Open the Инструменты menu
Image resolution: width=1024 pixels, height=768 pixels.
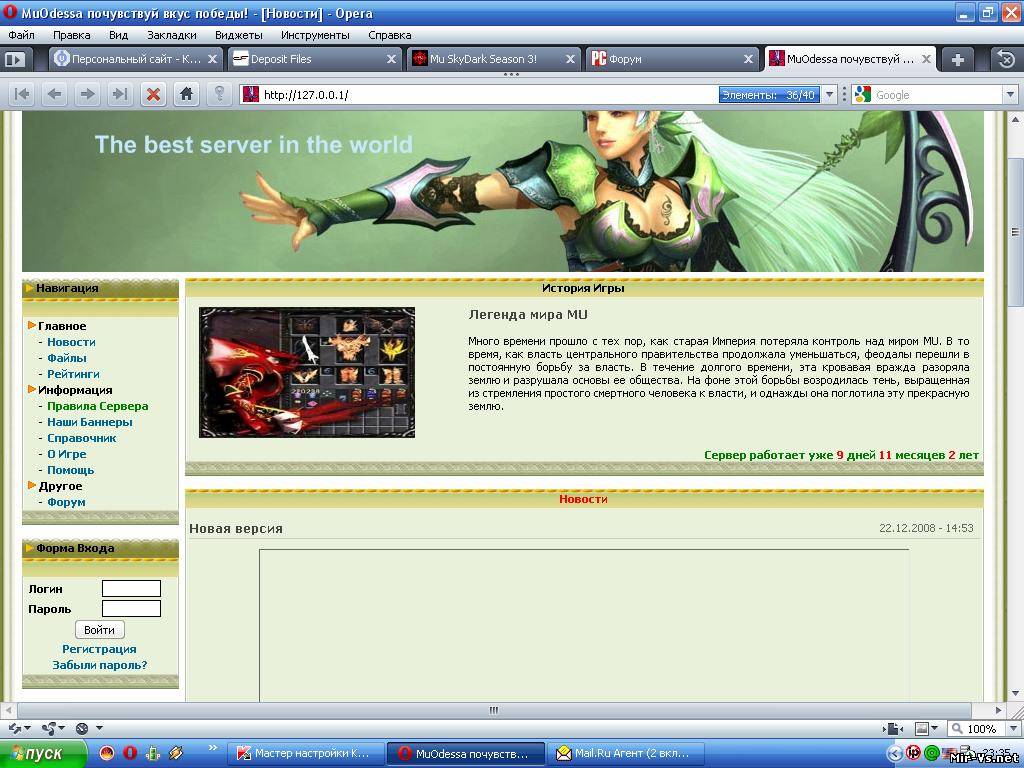click(315, 35)
